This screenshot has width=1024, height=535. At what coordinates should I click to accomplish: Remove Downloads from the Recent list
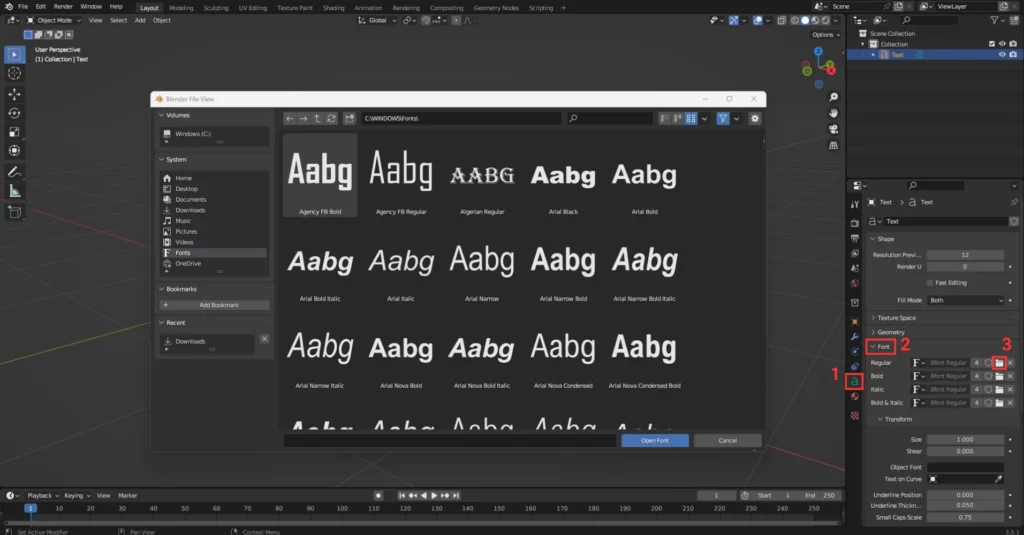coord(264,338)
